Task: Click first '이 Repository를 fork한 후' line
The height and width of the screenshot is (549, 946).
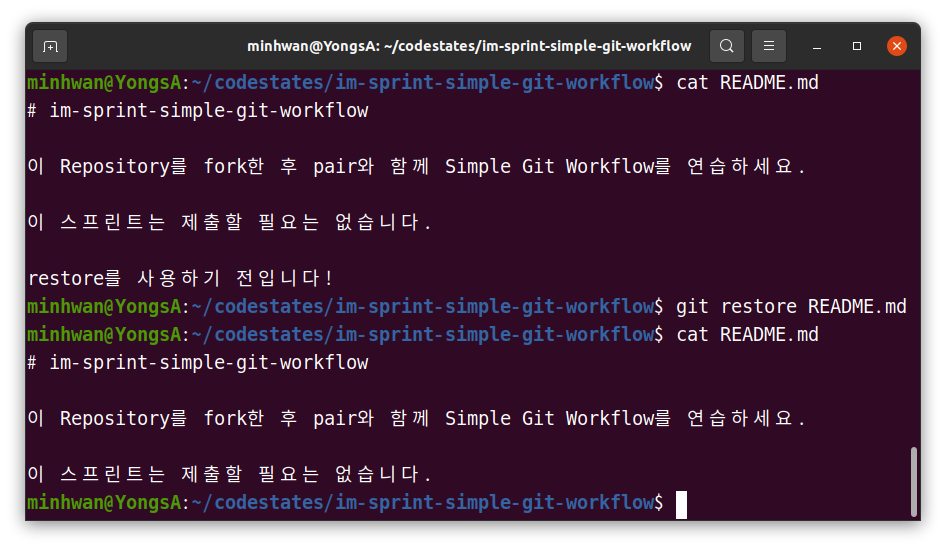Action: 416,166
